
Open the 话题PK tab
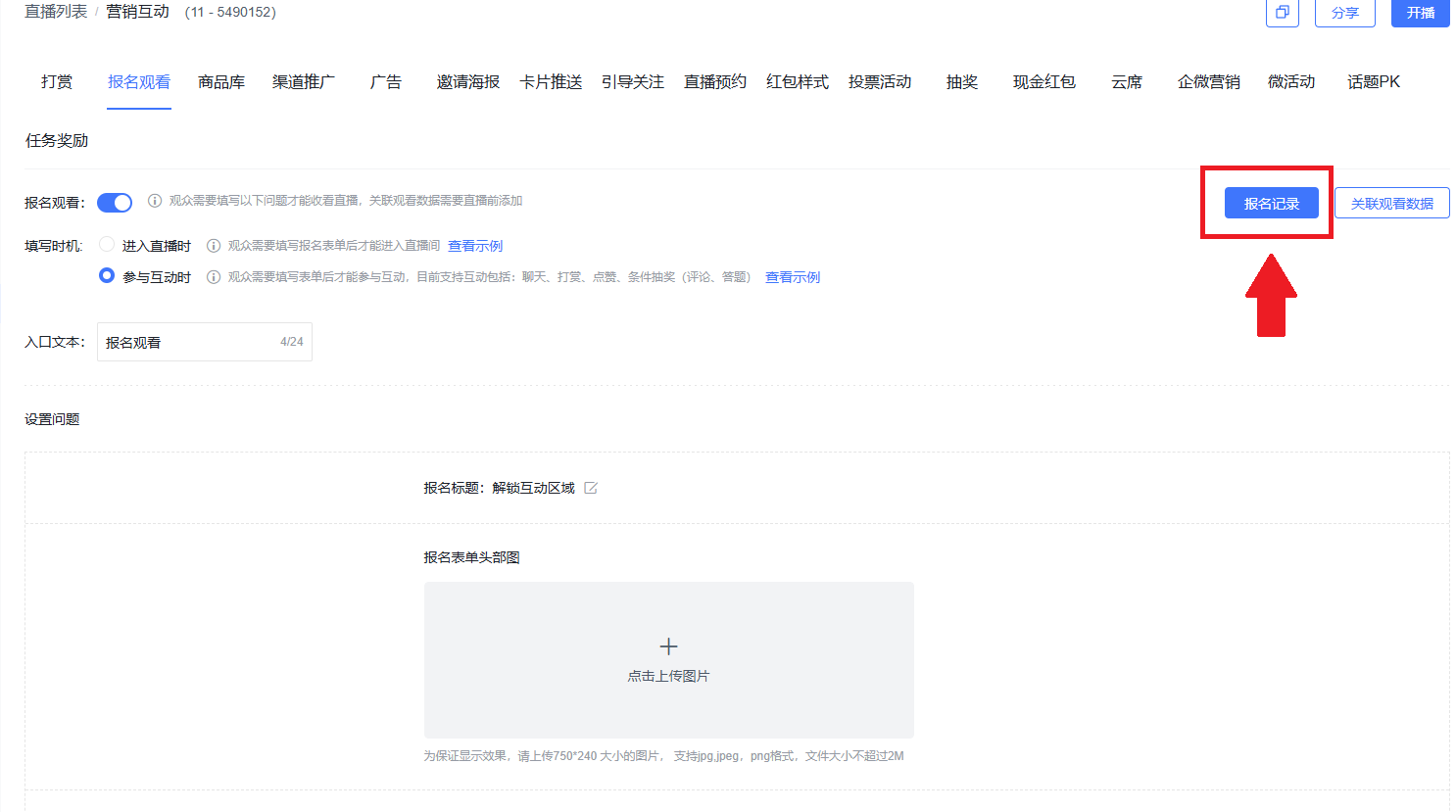(1374, 82)
